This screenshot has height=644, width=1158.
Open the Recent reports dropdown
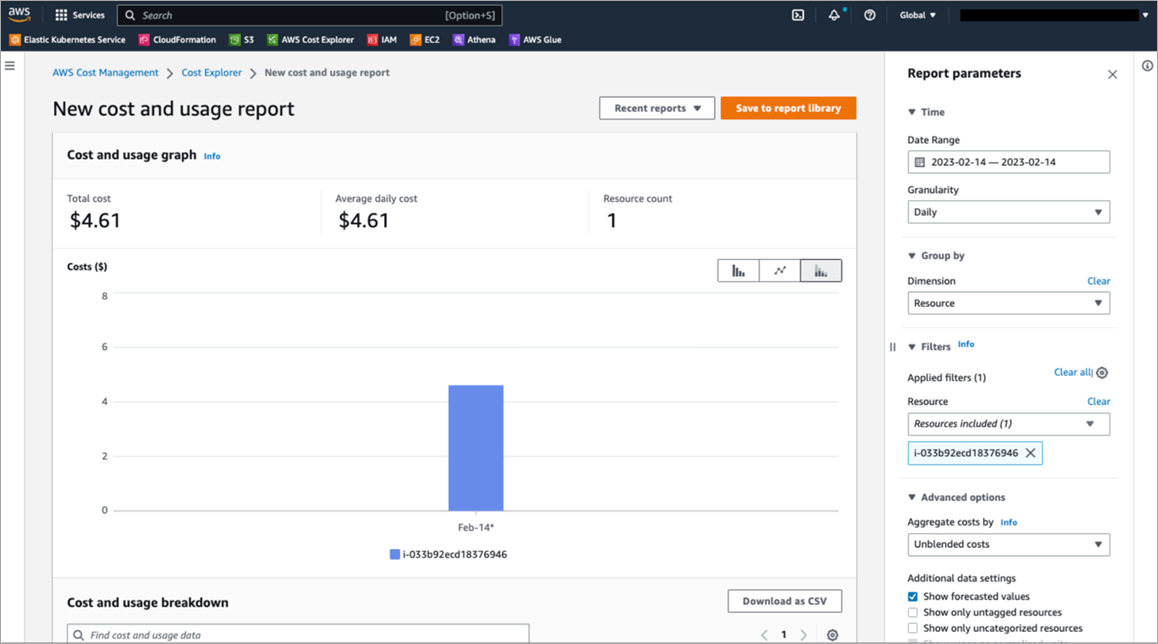657,108
